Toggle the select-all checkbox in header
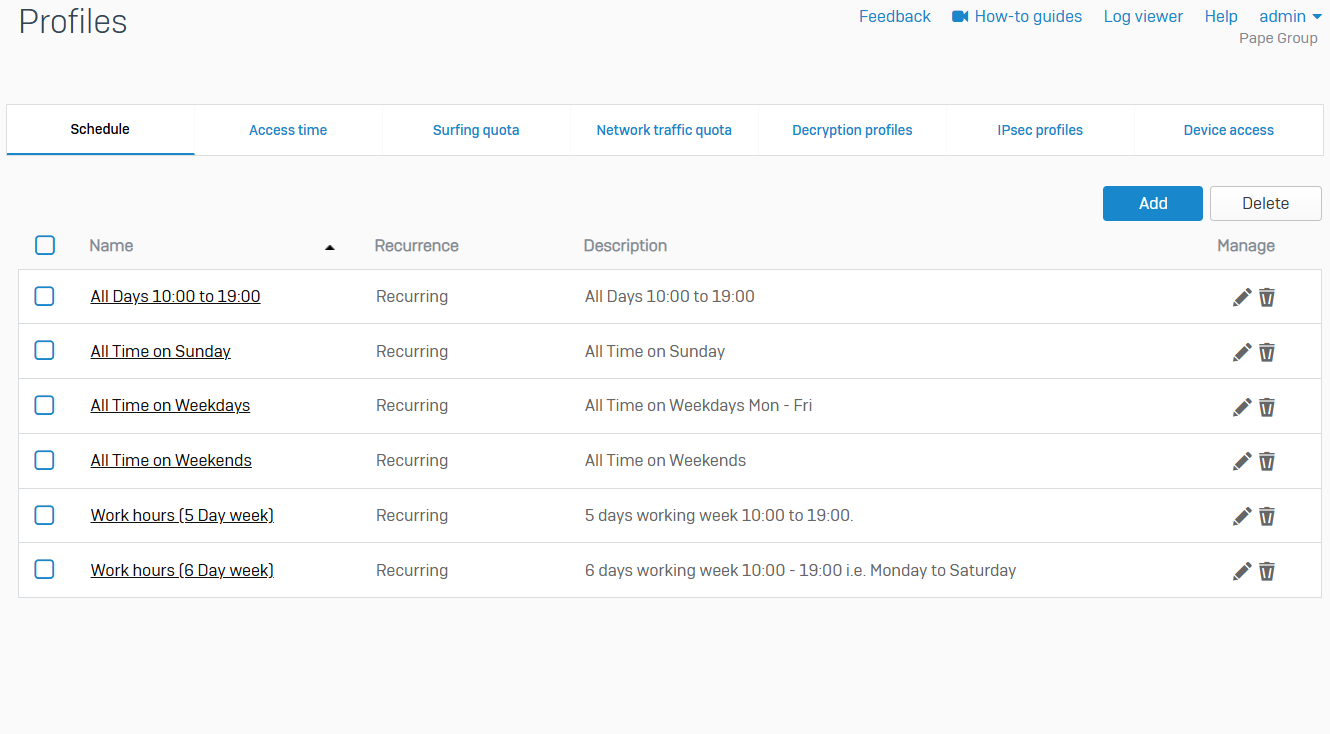The image size is (1330, 734). pos(45,245)
